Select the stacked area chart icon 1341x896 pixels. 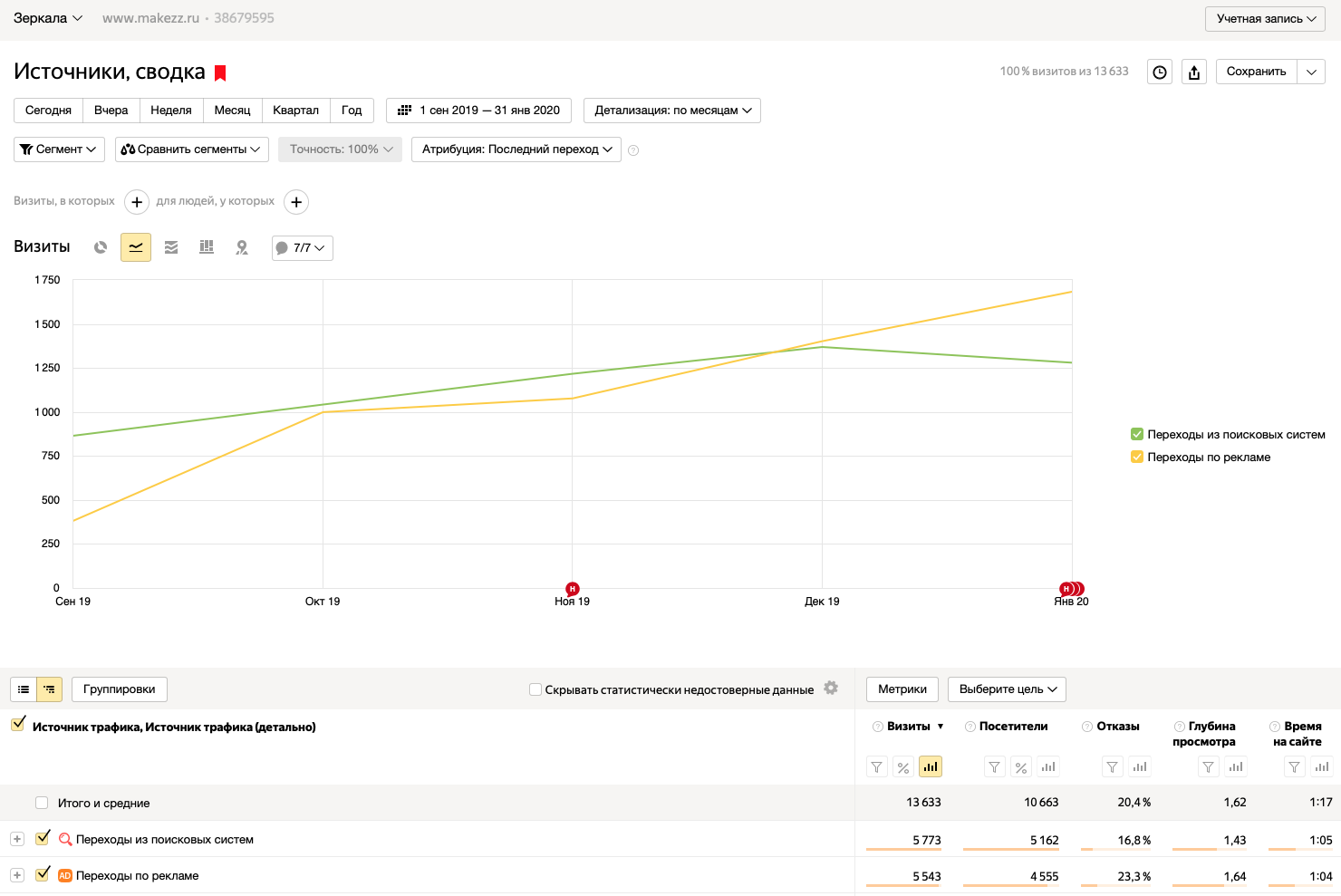[x=171, y=247]
